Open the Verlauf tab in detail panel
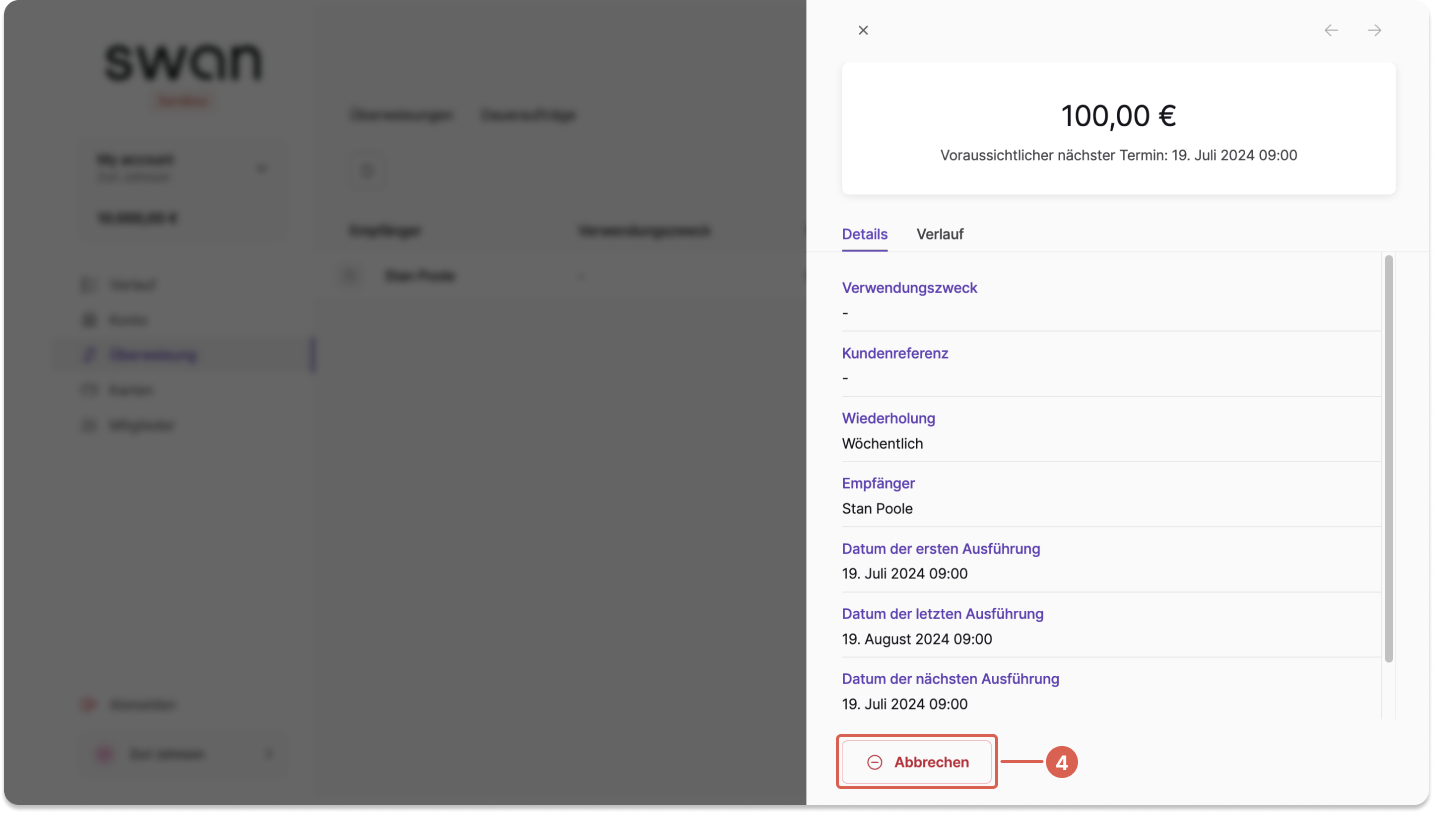 pos(940,234)
